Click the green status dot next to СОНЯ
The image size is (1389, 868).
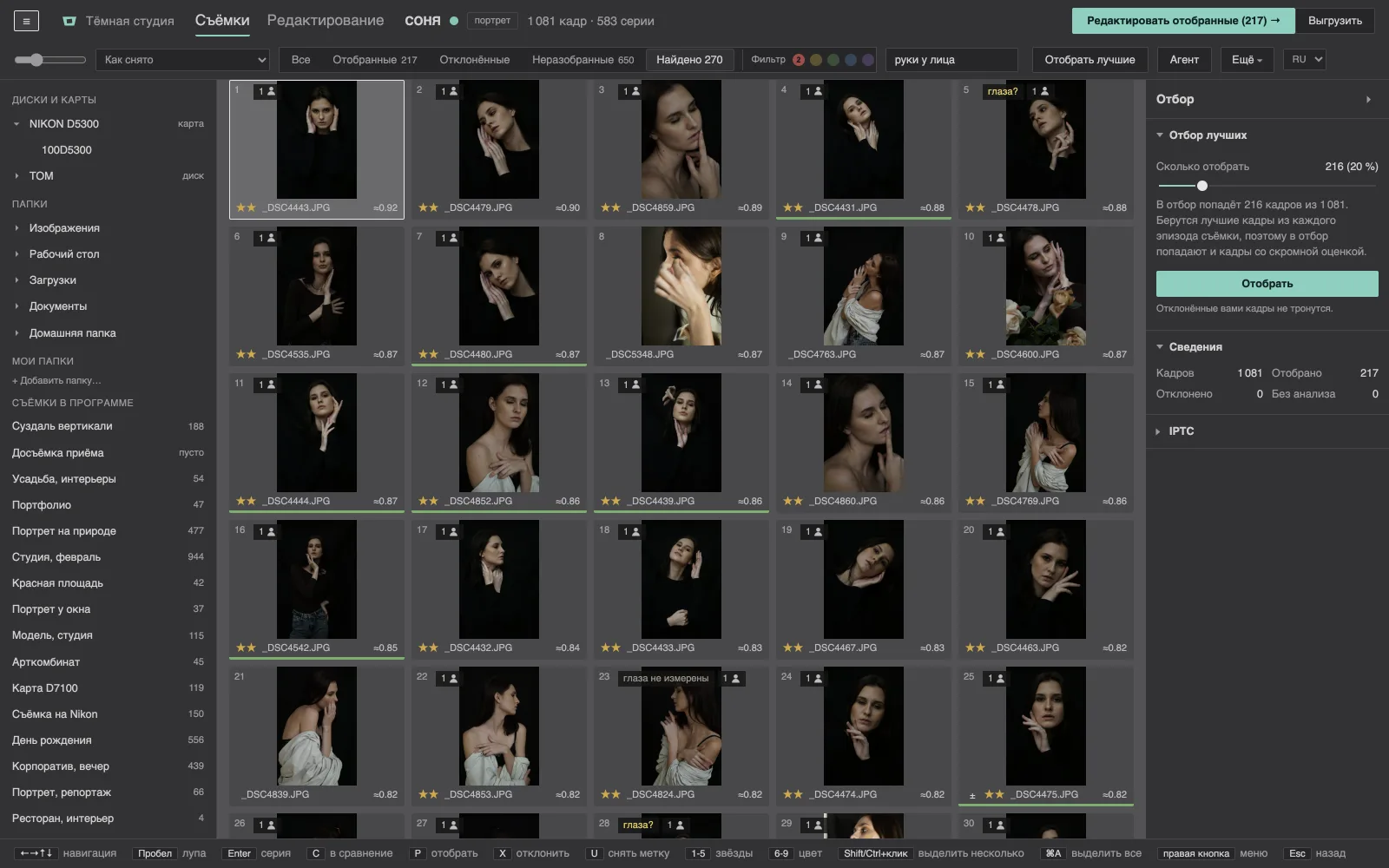pyautogui.click(x=454, y=21)
